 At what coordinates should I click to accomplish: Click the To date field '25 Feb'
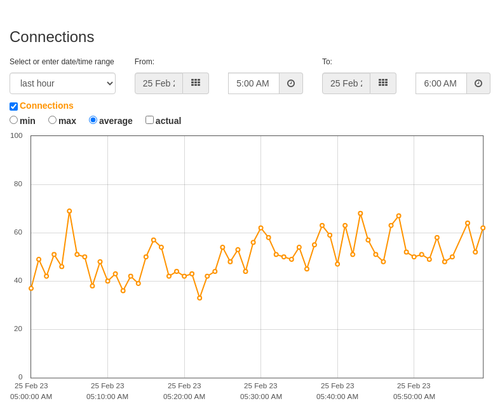tap(346, 83)
